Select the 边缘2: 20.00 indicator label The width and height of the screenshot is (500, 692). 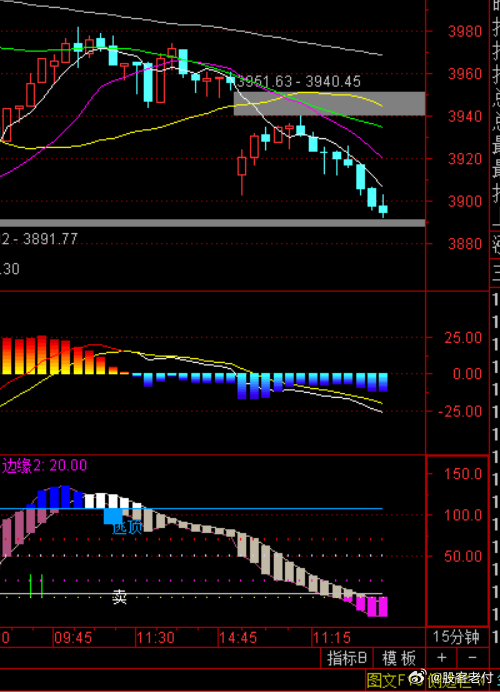[x=44, y=465]
